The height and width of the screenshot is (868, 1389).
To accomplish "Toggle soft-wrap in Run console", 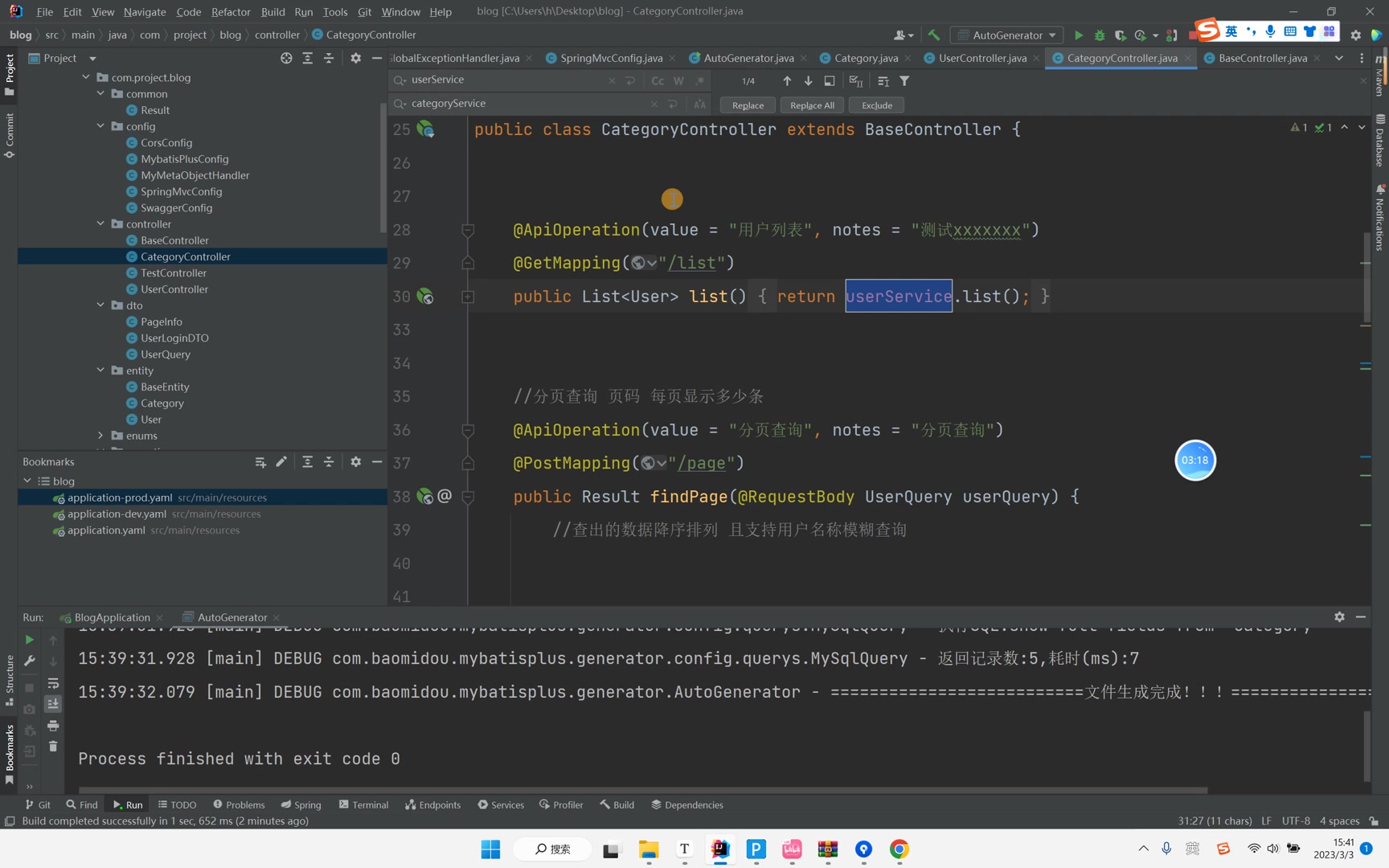I will [x=53, y=682].
